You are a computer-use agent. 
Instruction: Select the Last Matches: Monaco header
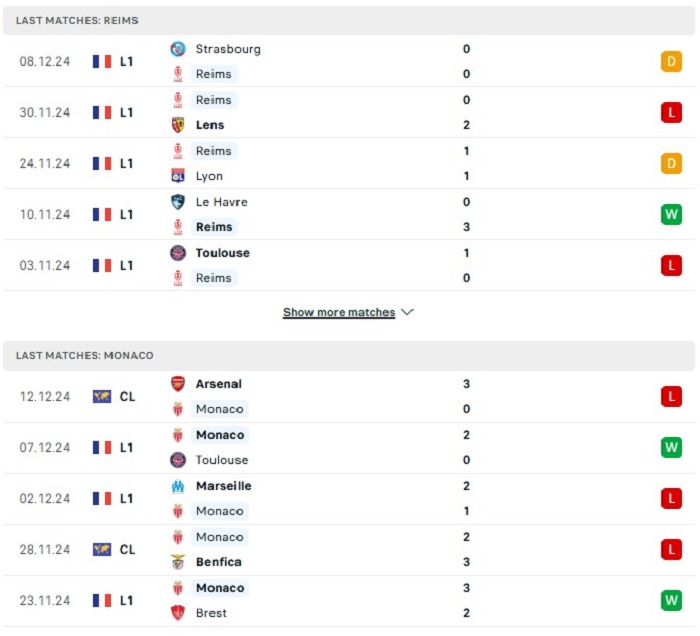tap(349, 356)
